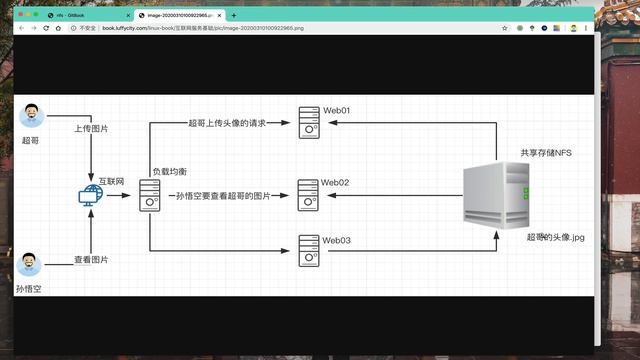Click the Web02 label
This screenshot has height=360, width=640.
pos(335,182)
